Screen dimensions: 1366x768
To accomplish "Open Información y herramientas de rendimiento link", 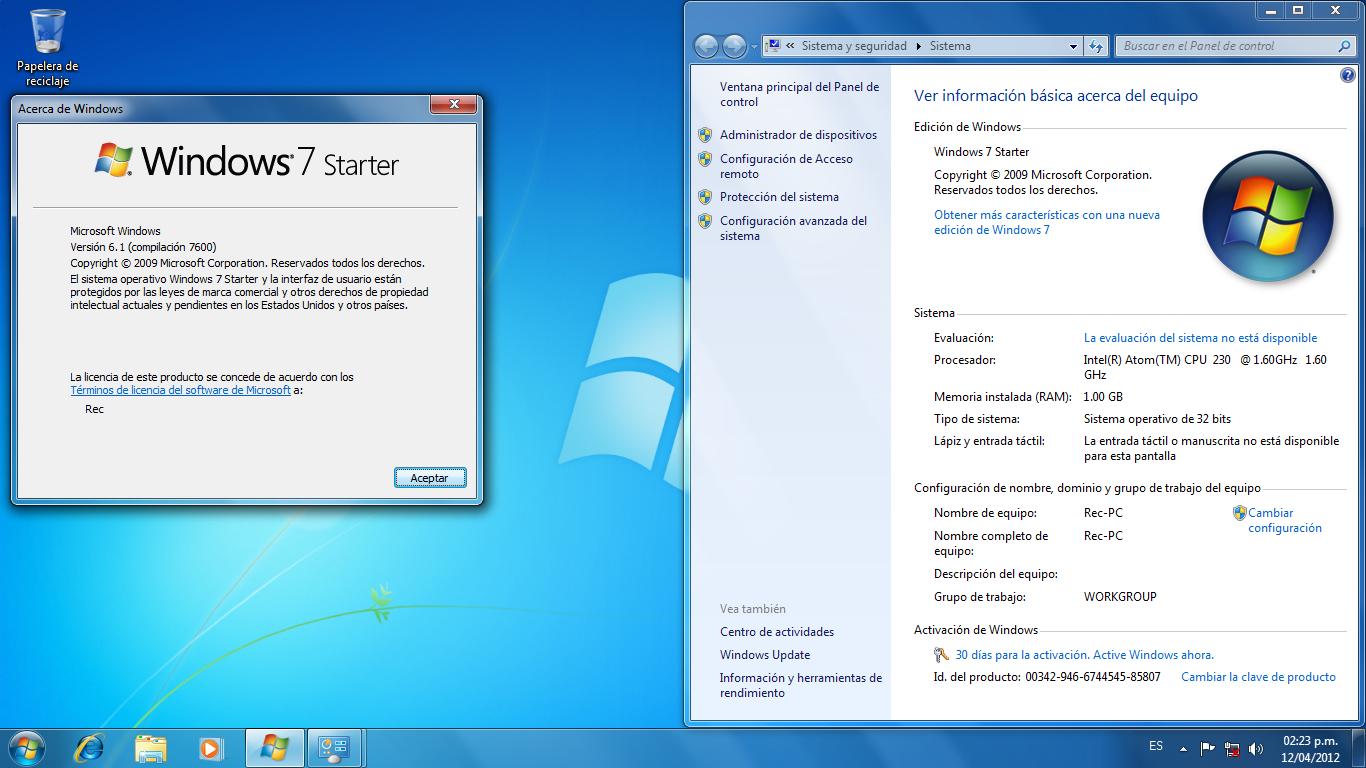I will 801,685.
